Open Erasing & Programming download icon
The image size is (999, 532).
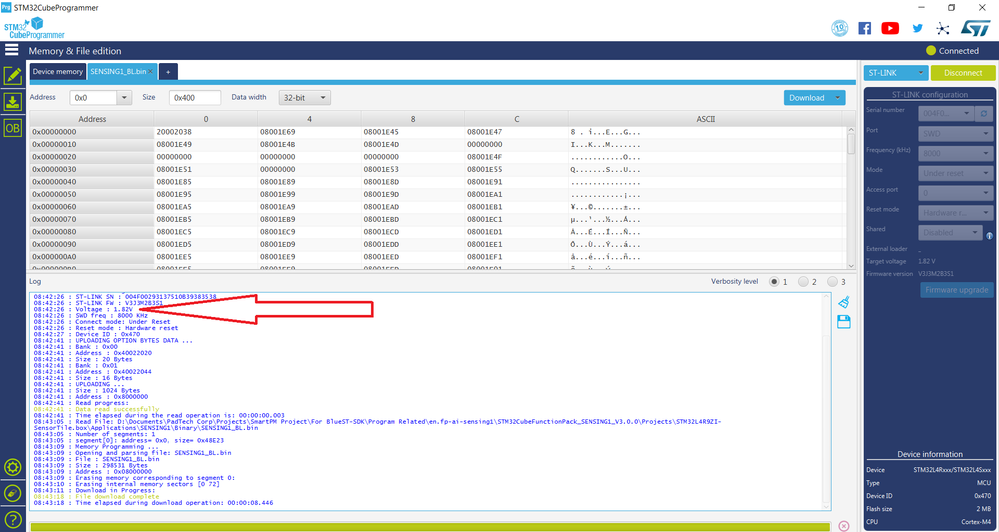click(12, 101)
